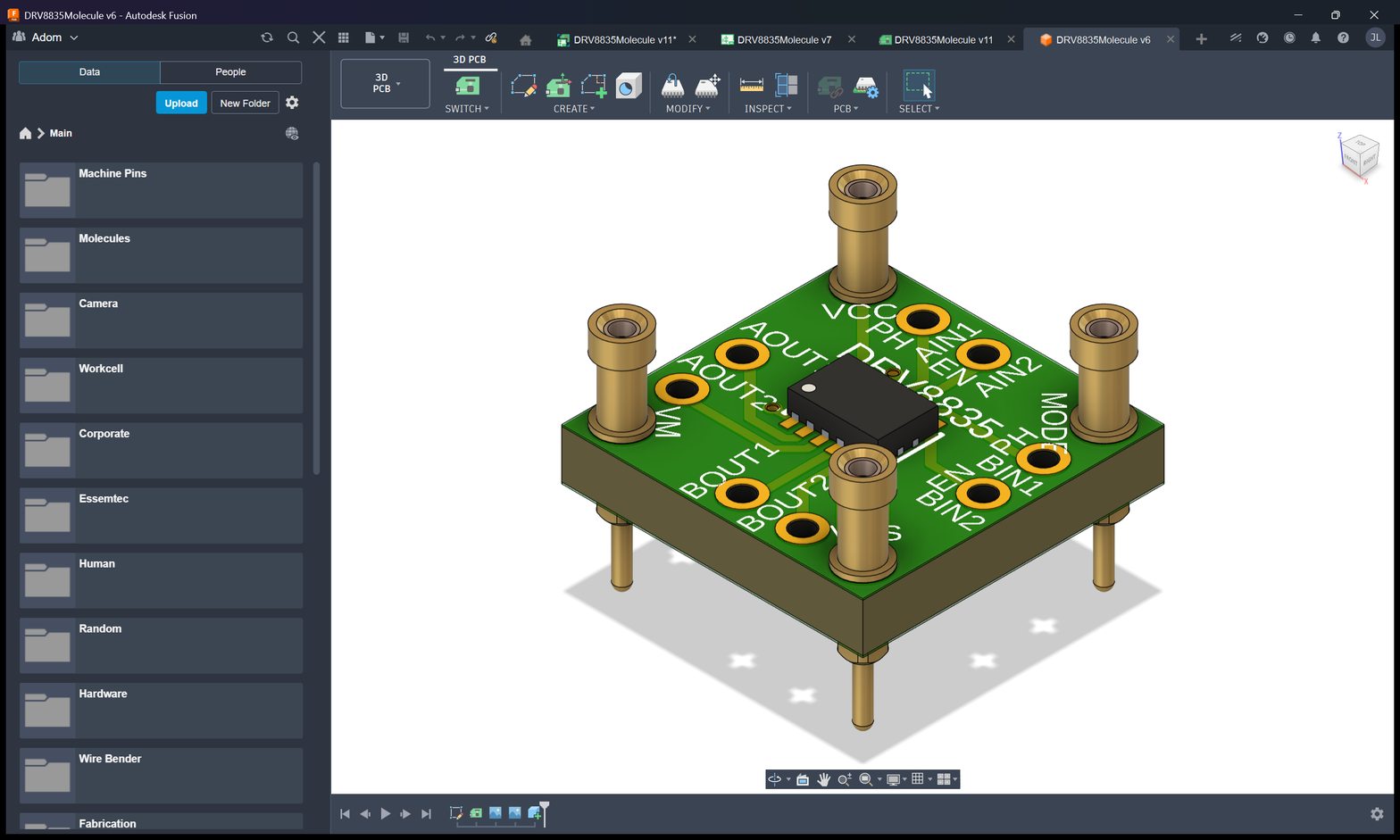1400x840 pixels.
Task: Play the timeline
Action: [386, 813]
